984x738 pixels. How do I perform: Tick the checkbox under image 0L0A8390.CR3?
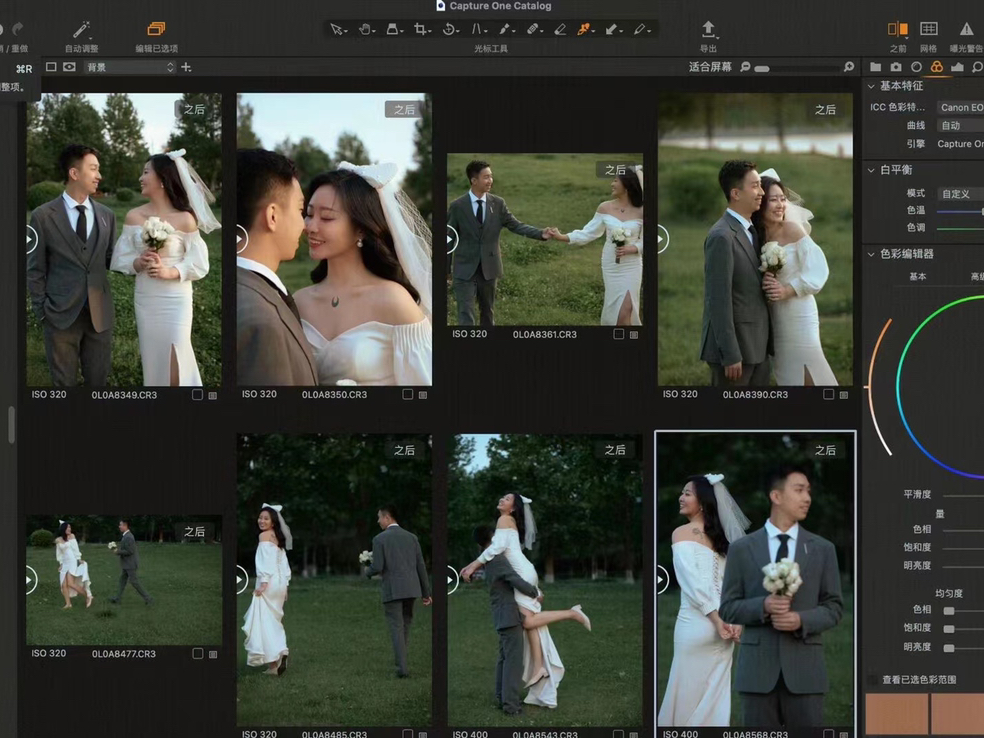coord(828,395)
